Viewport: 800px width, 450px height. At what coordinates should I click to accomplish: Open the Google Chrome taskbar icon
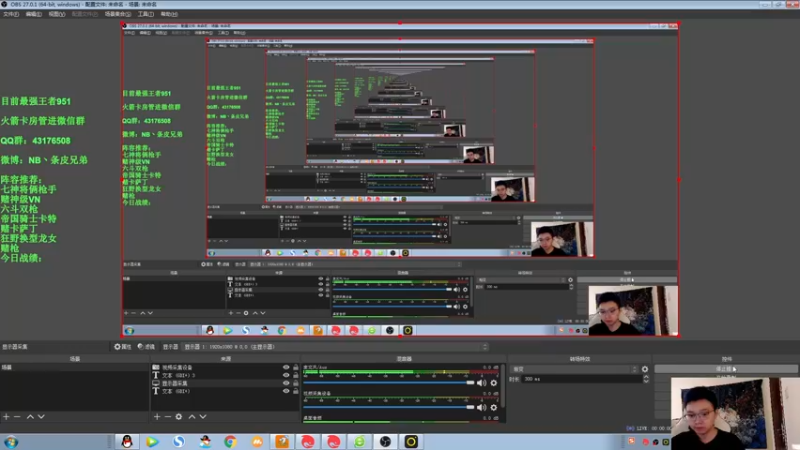click(x=230, y=442)
